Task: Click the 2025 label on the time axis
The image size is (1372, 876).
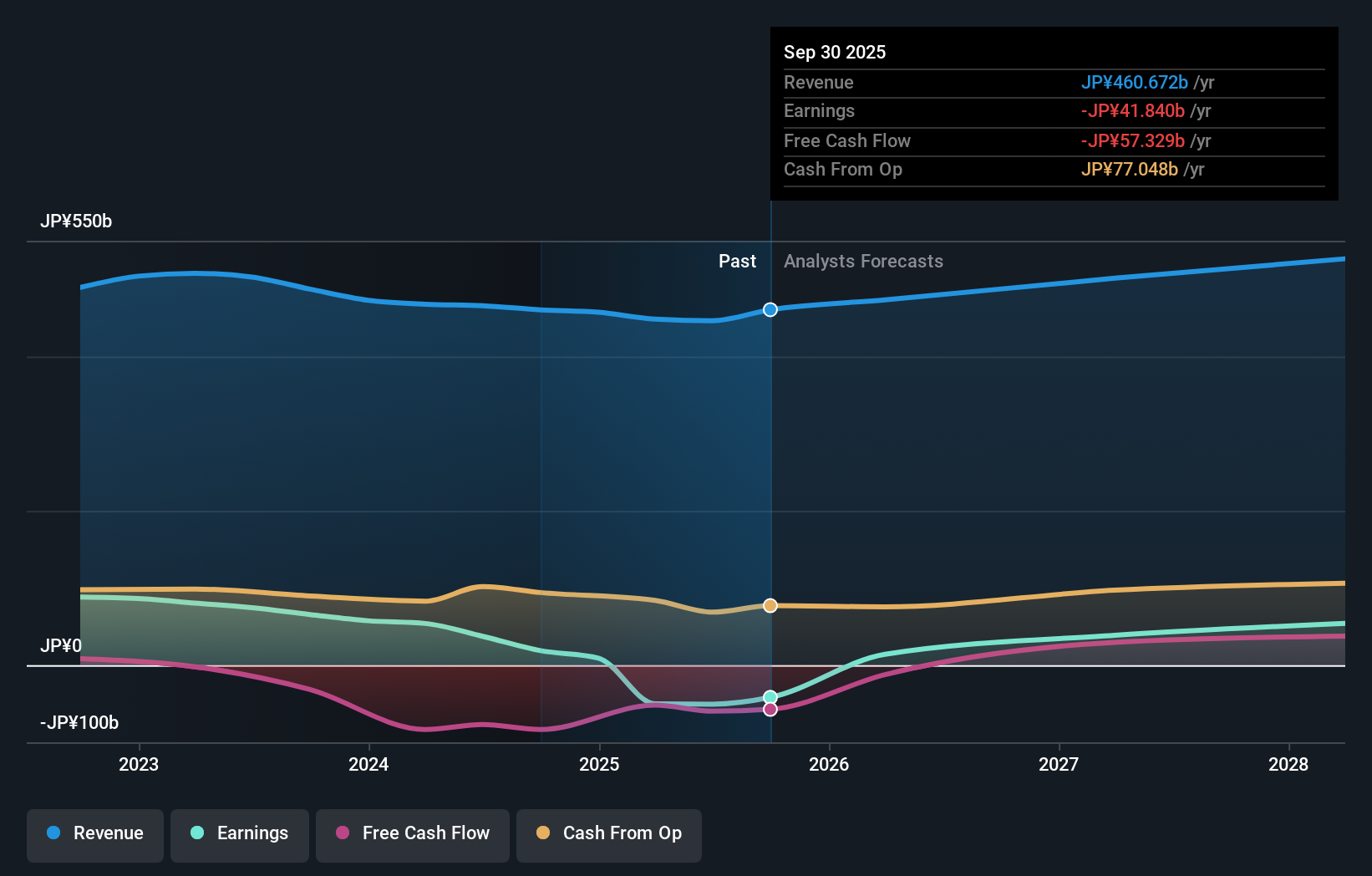Action: [600, 763]
